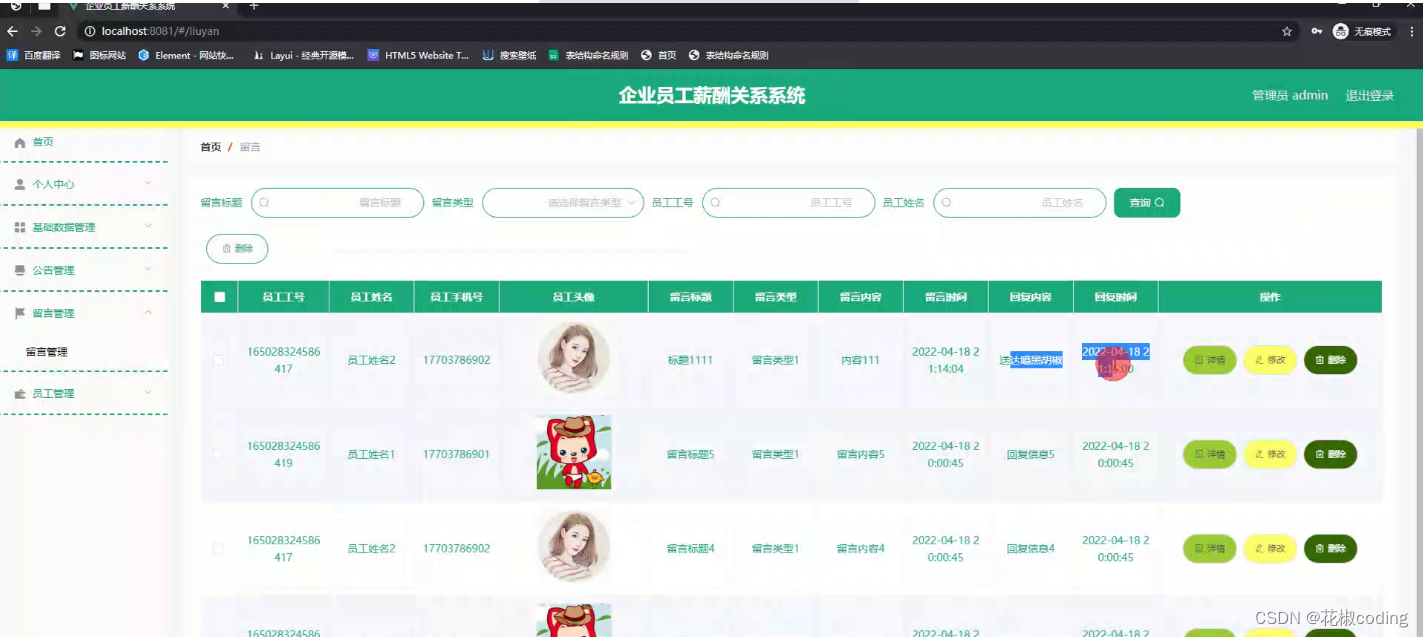Click 删除 button for 留言标题4 row
This screenshot has height=637, width=1423.
(1330, 548)
